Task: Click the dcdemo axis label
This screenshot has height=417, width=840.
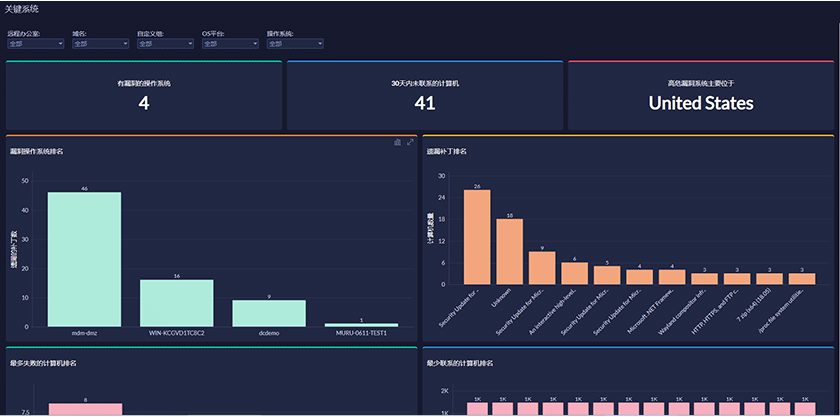Action: pos(269,333)
